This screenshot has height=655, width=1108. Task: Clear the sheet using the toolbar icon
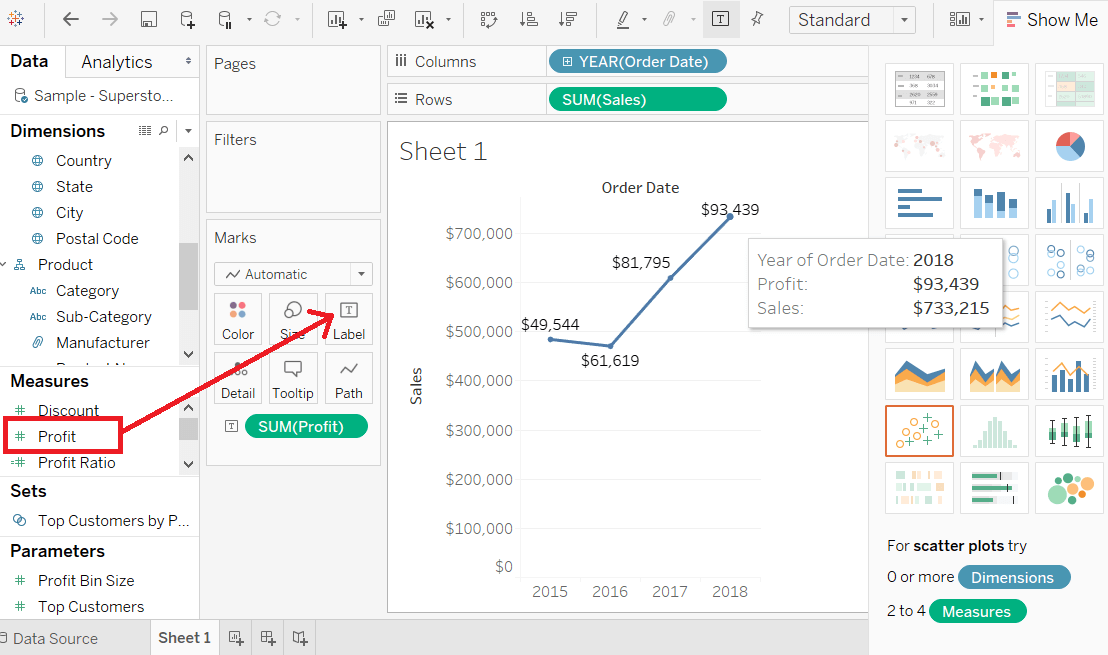(424, 20)
